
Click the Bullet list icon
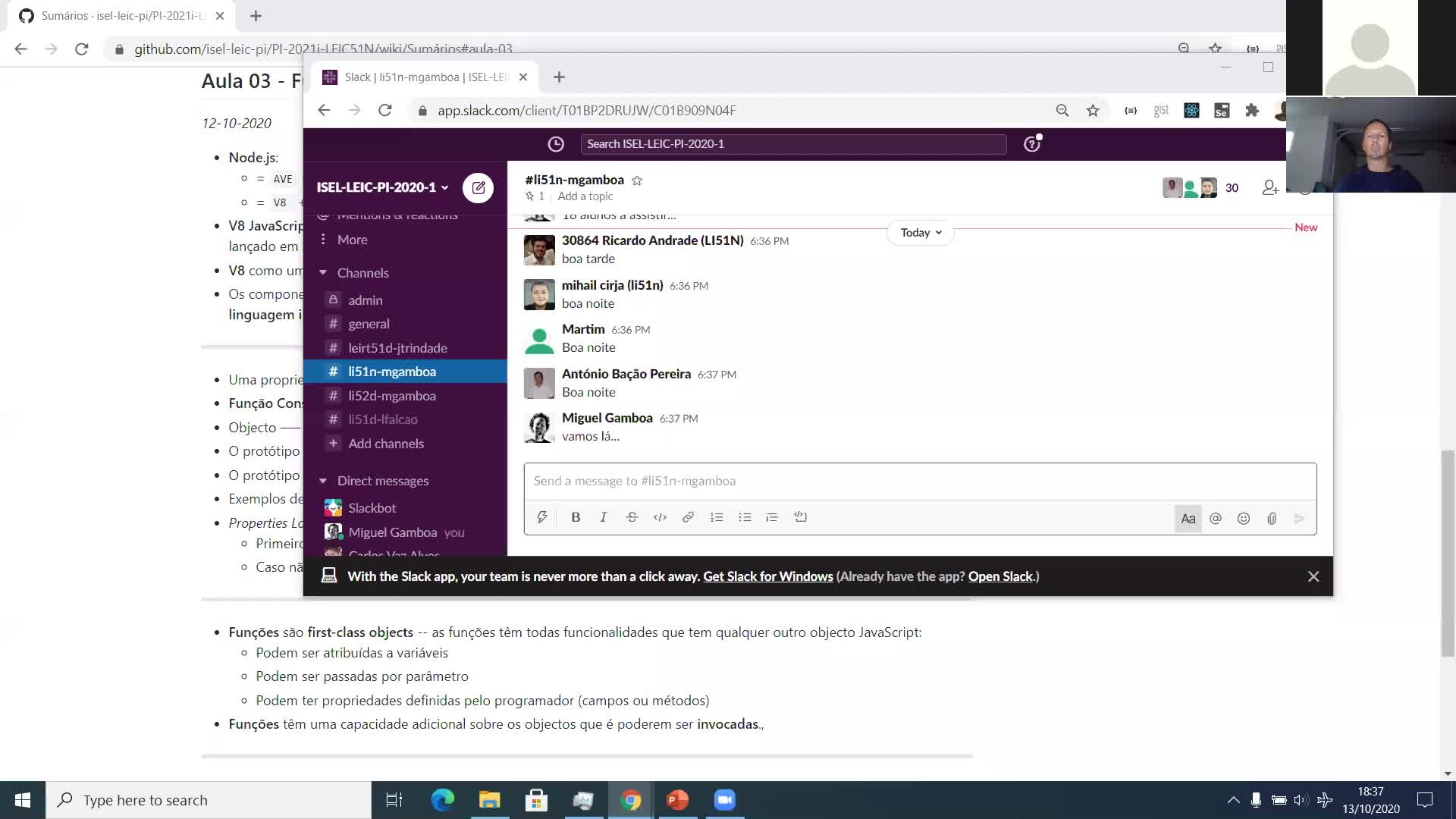coord(745,518)
